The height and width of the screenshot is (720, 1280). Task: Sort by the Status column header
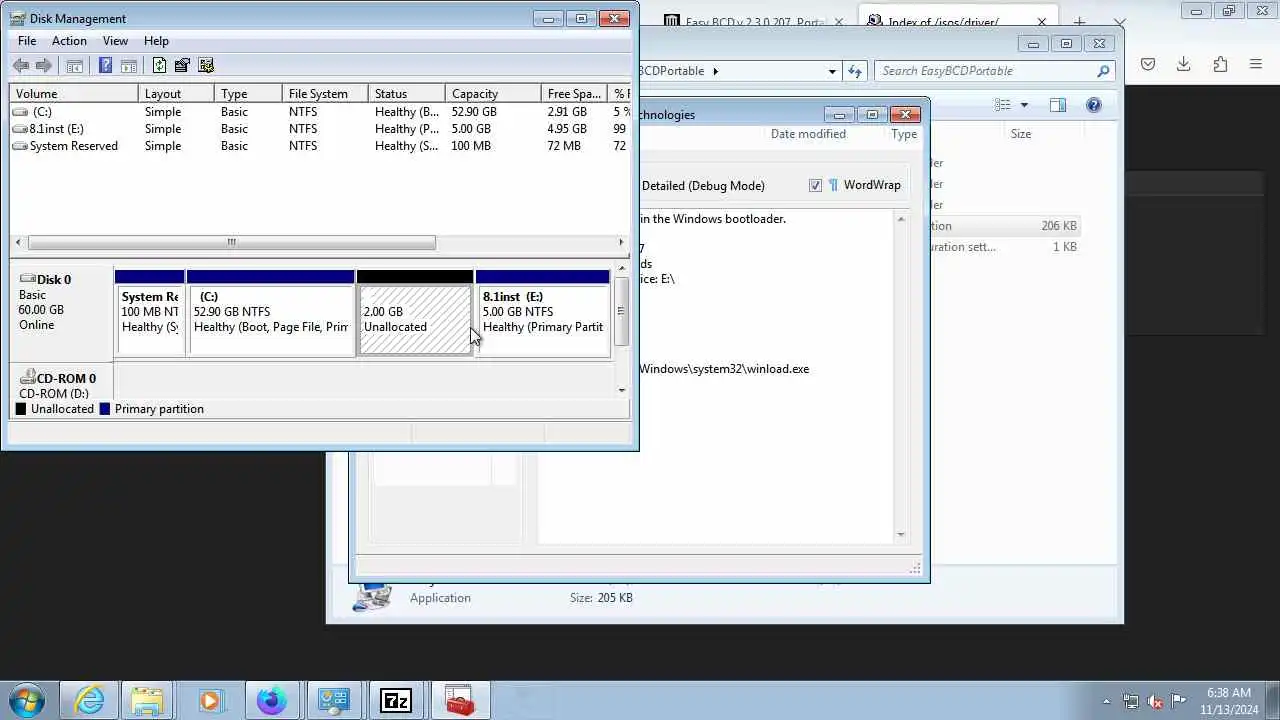pyautogui.click(x=407, y=94)
